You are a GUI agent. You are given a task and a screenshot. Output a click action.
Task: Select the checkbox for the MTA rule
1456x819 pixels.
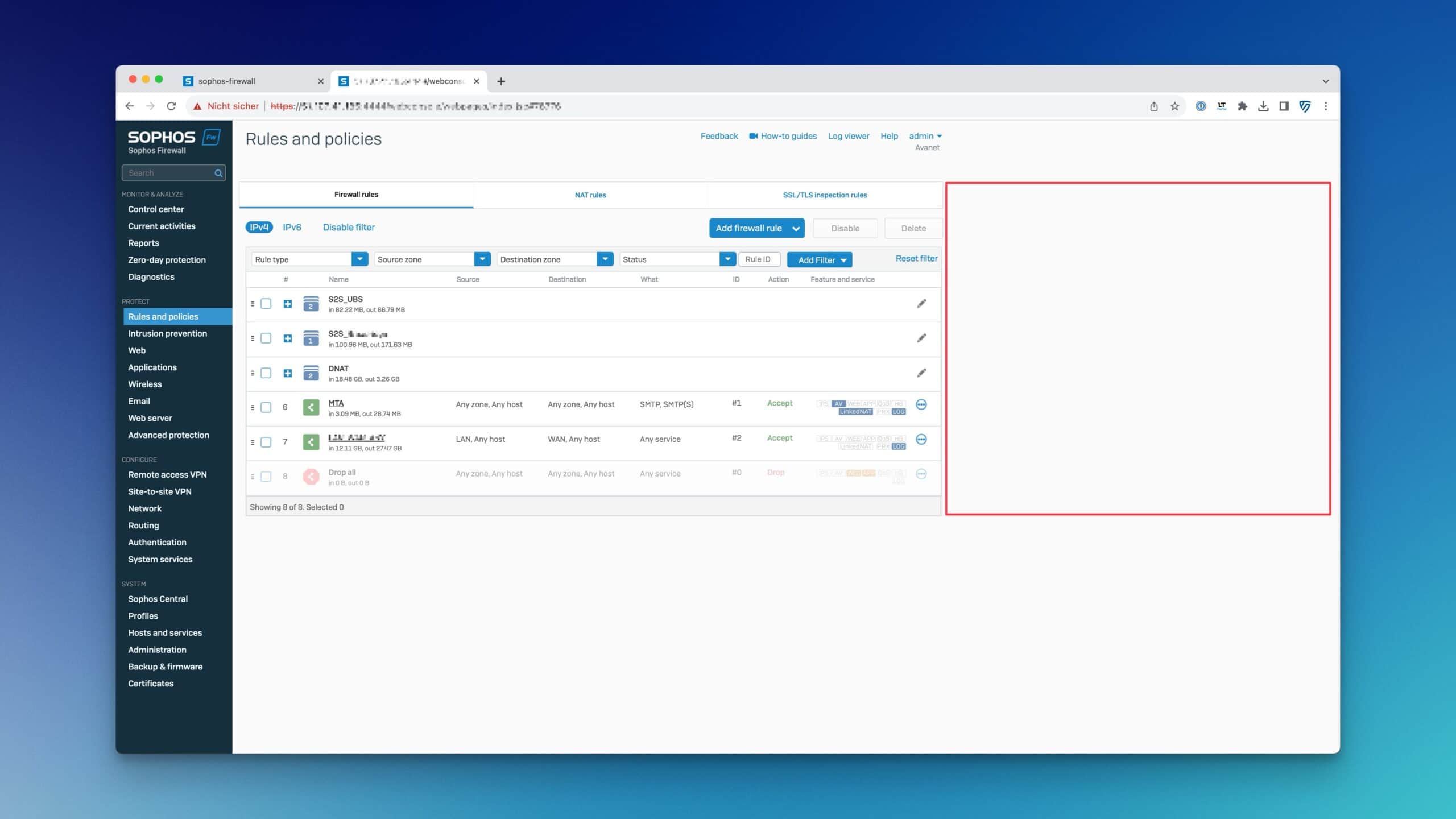click(266, 407)
